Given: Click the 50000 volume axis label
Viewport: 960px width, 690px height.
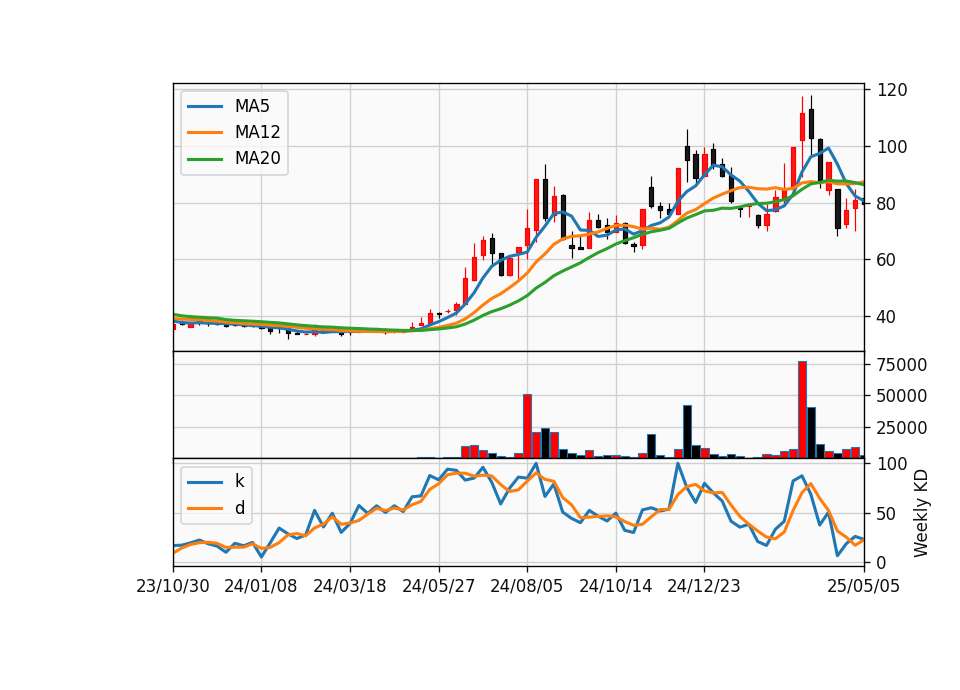Looking at the screenshot, I should click(x=902, y=396).
